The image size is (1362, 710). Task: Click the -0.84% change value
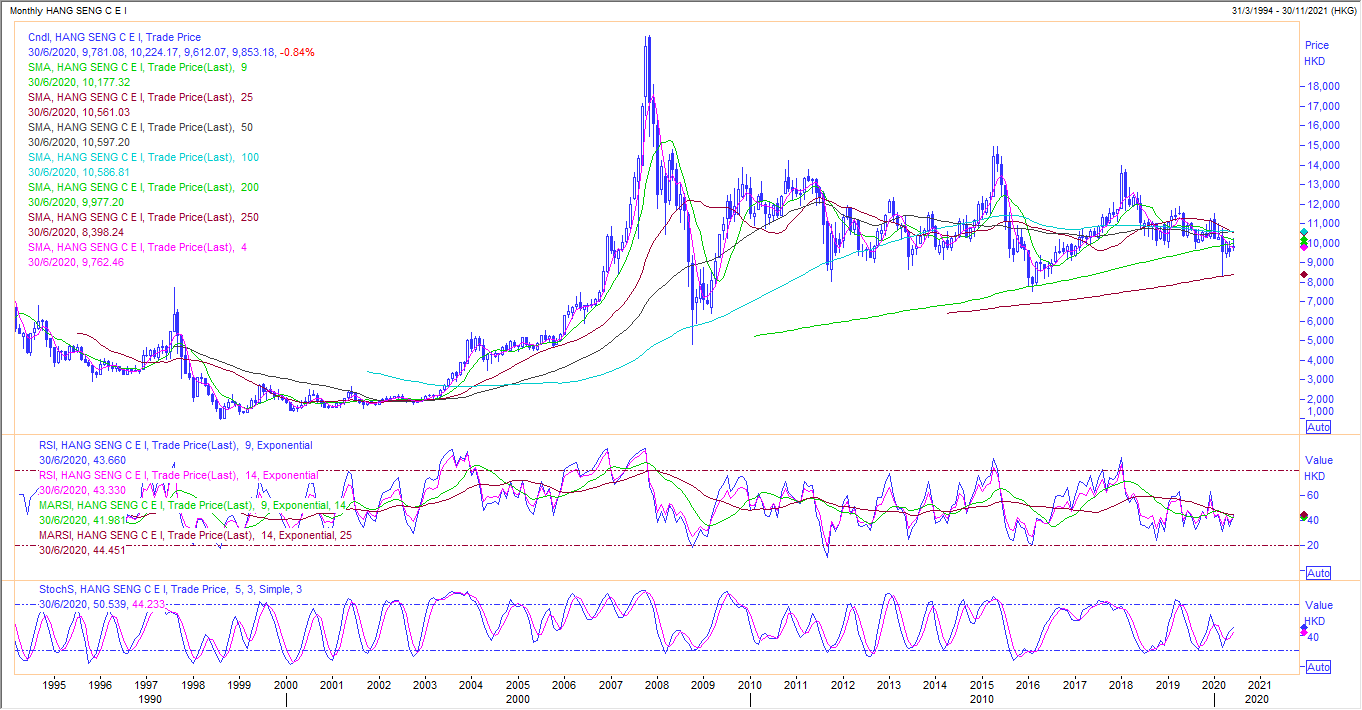[298, 52]
